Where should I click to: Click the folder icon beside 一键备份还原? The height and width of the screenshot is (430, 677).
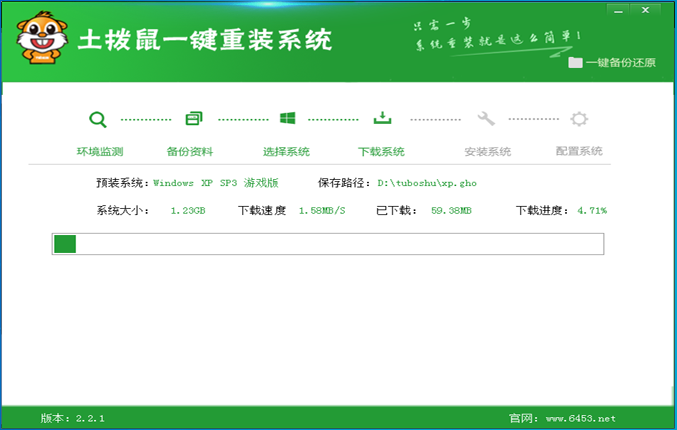[x=575, y=62]
